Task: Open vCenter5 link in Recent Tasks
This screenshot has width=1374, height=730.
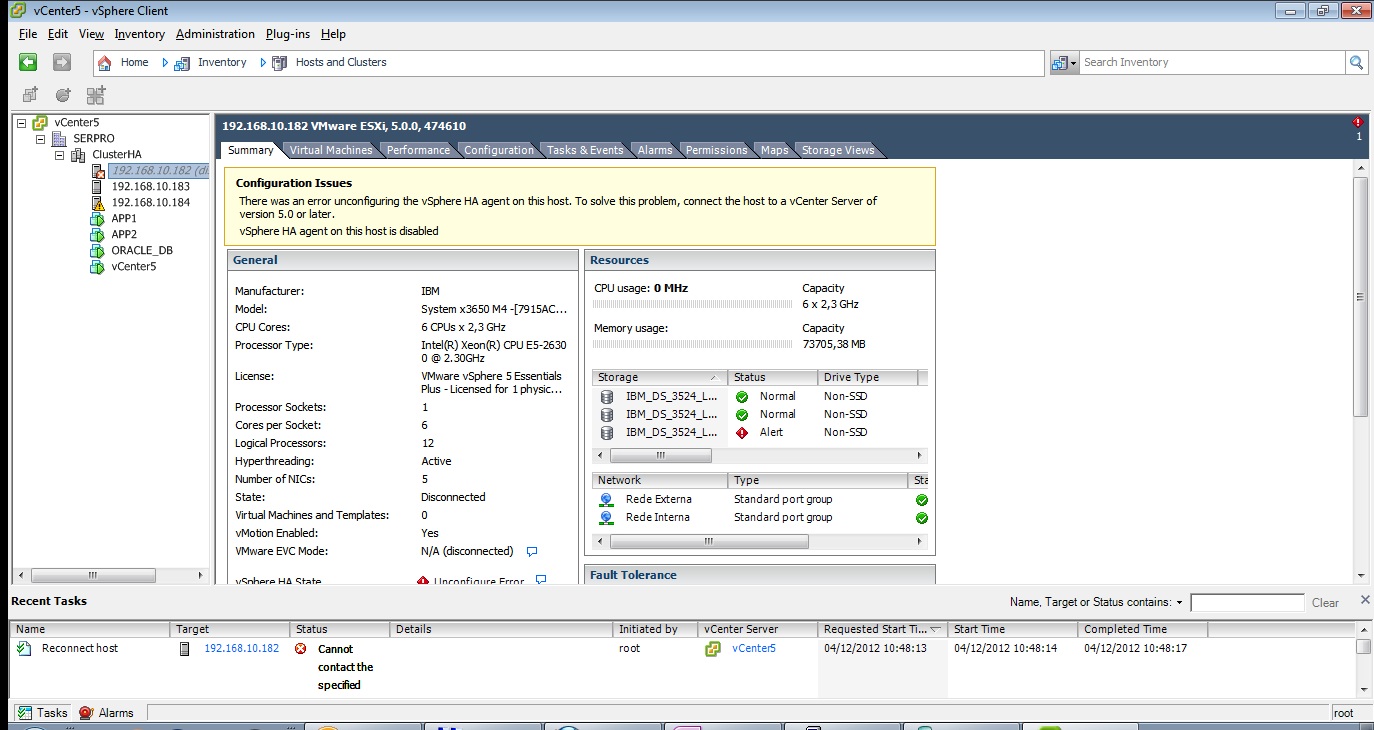Action: (x=754, y=648)
